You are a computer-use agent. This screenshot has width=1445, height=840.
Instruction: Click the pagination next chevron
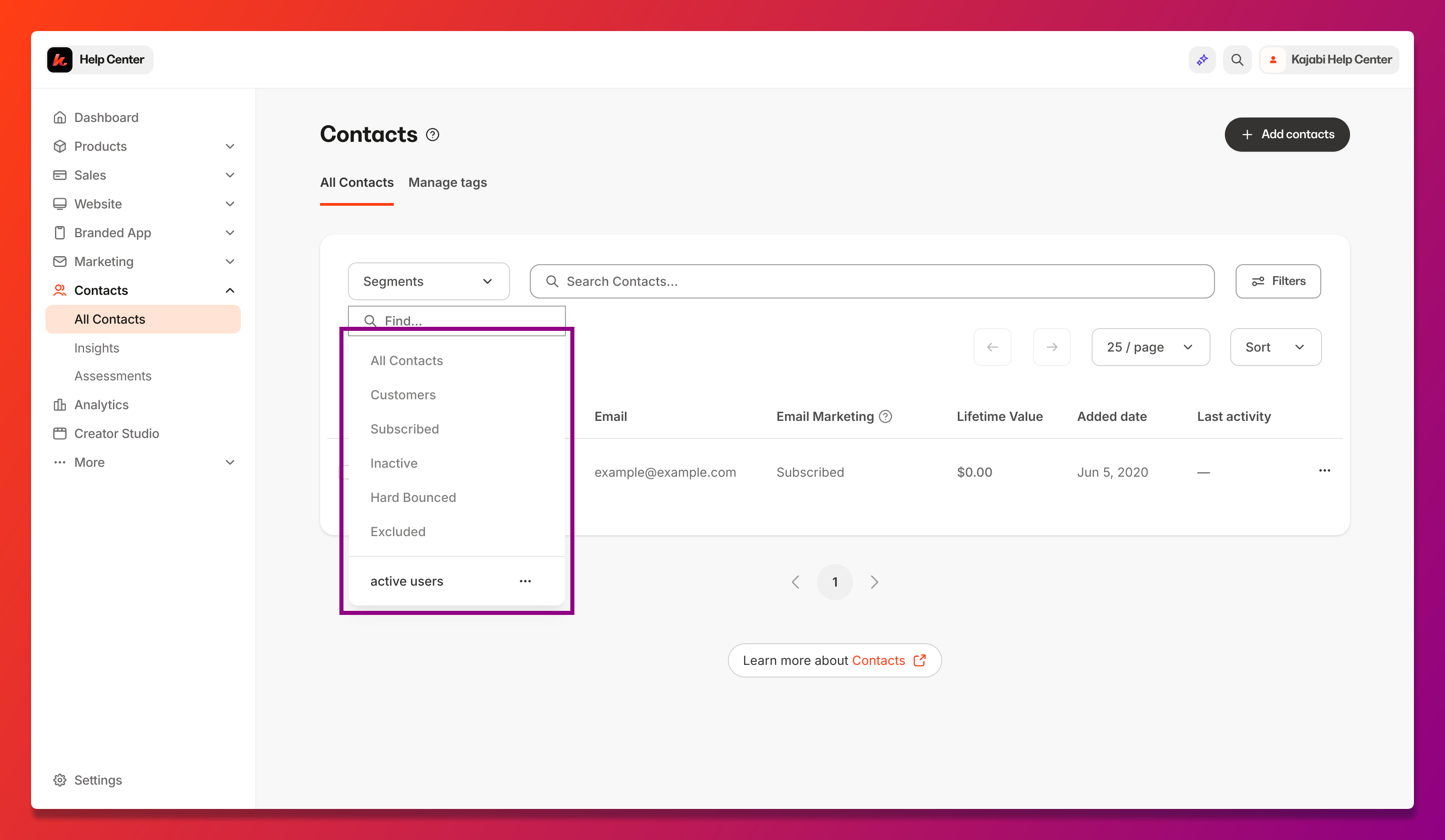coord(875,582)
